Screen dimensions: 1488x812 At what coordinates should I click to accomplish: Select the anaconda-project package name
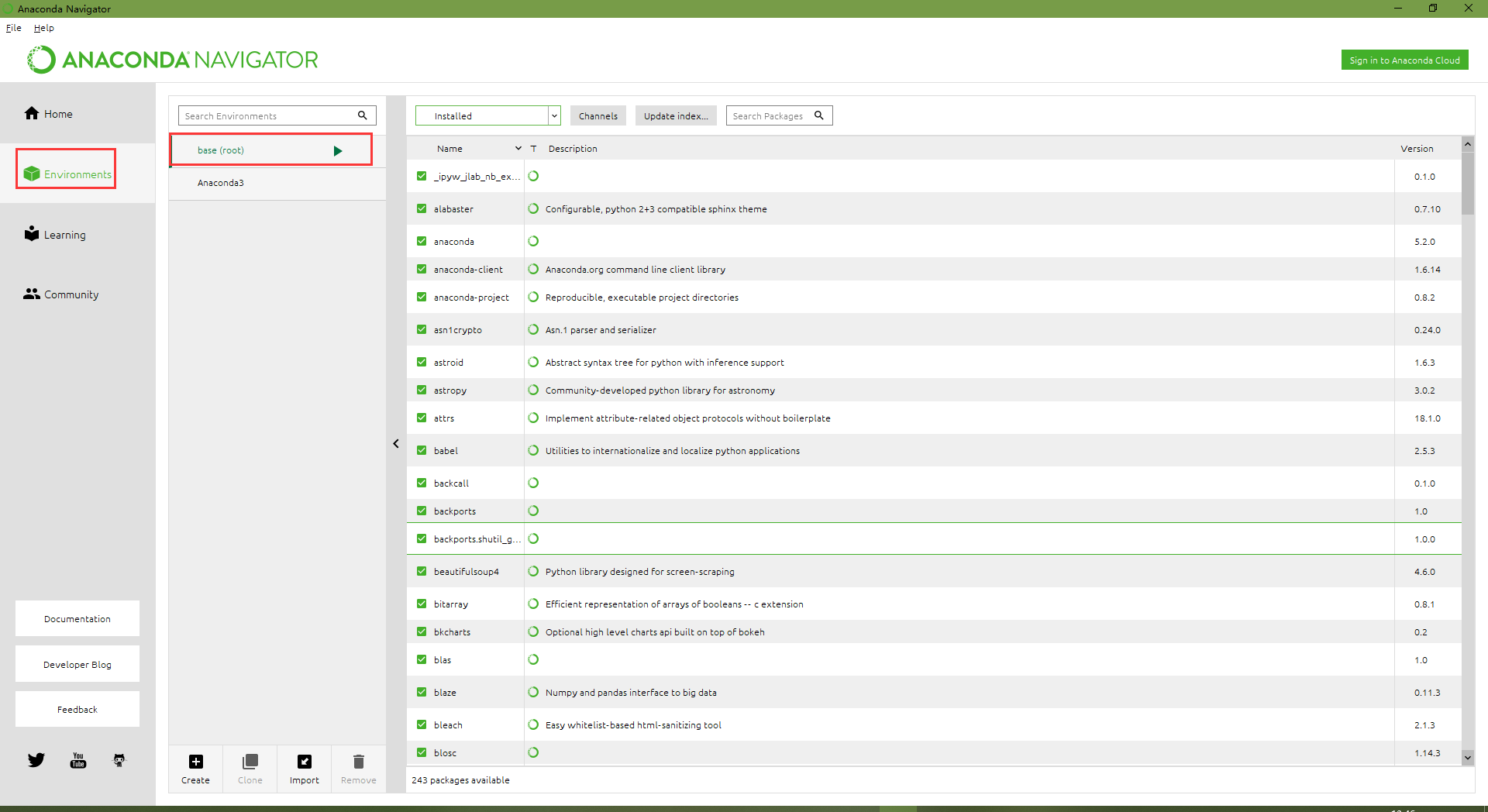point(471,298)
